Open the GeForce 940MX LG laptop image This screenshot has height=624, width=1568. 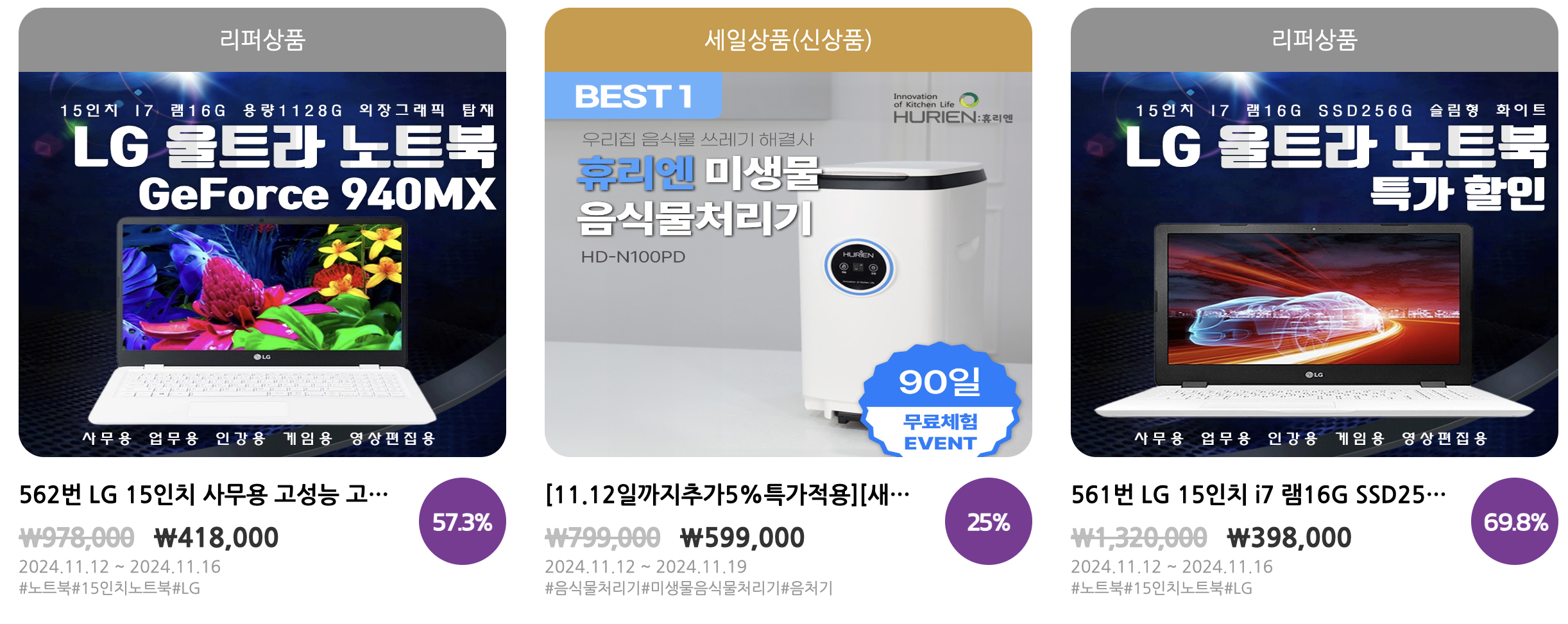(262, 264)
